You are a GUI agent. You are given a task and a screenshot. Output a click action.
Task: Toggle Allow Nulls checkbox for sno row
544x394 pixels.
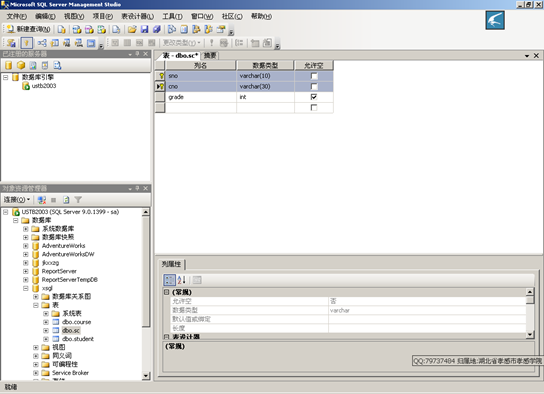[314, 76]
